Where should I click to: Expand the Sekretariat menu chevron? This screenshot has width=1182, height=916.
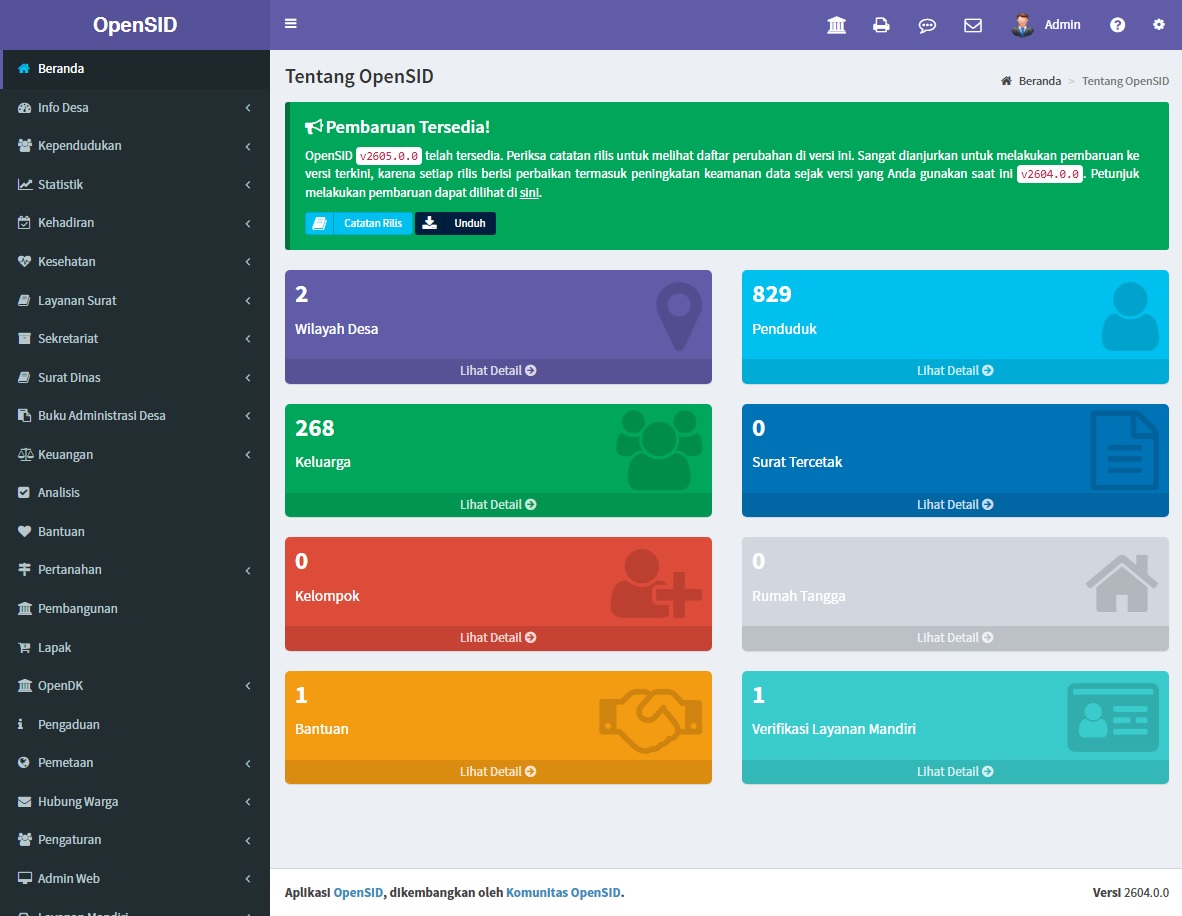coord(248,339)
